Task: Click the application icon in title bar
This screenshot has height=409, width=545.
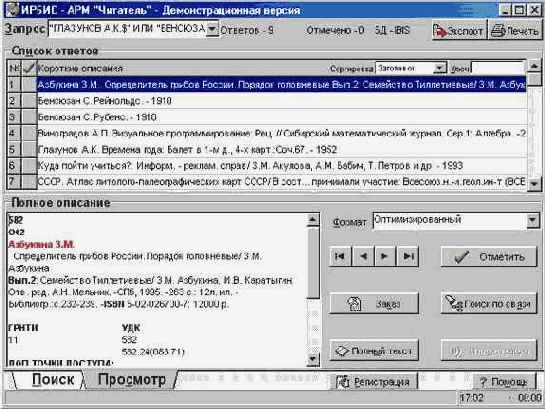Action: click(x=12, y=10)
